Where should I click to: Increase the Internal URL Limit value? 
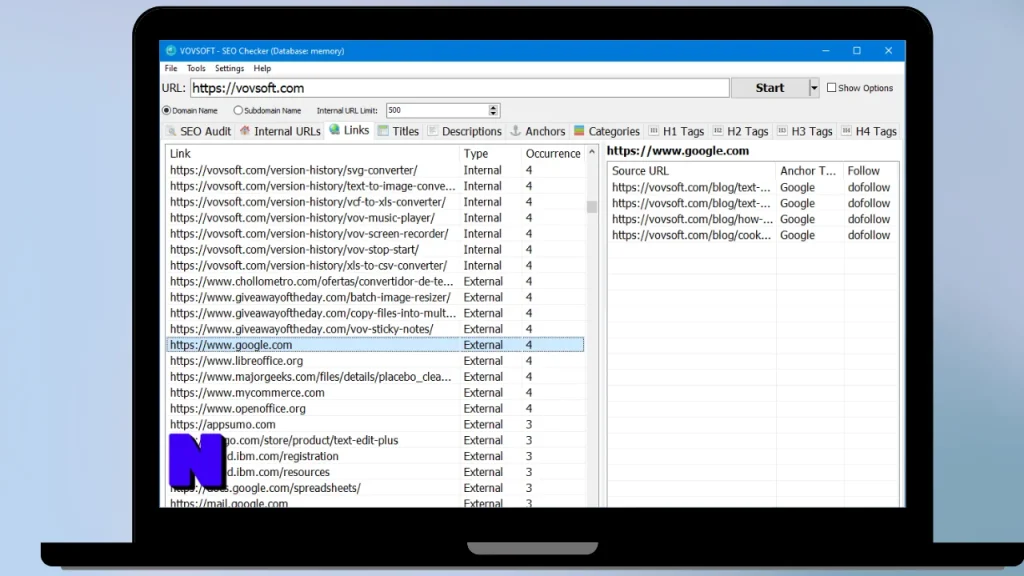(x=493, y=107)
